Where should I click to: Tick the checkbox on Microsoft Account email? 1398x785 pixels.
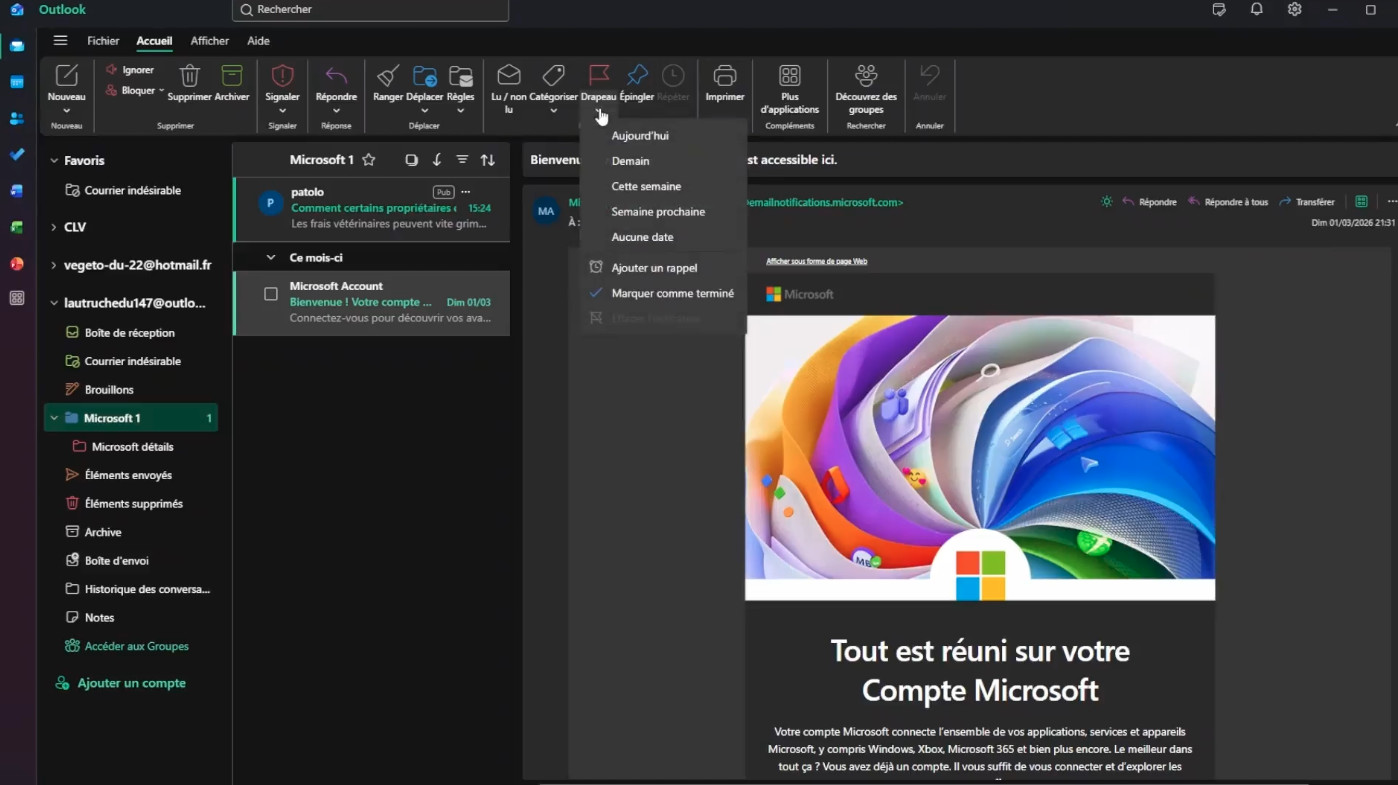[x=271, y=294]
